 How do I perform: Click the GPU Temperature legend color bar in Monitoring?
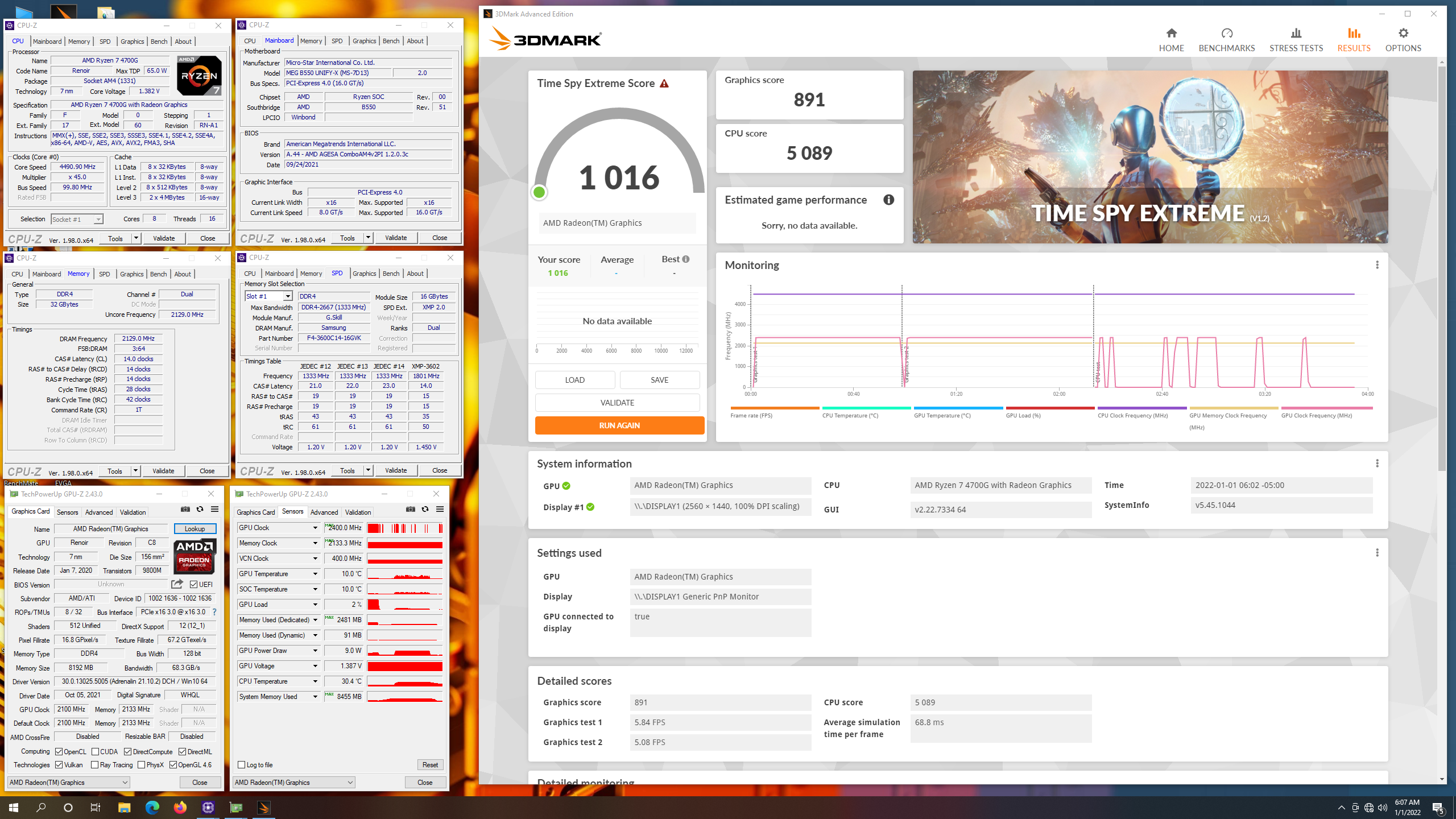click(958, 408)
